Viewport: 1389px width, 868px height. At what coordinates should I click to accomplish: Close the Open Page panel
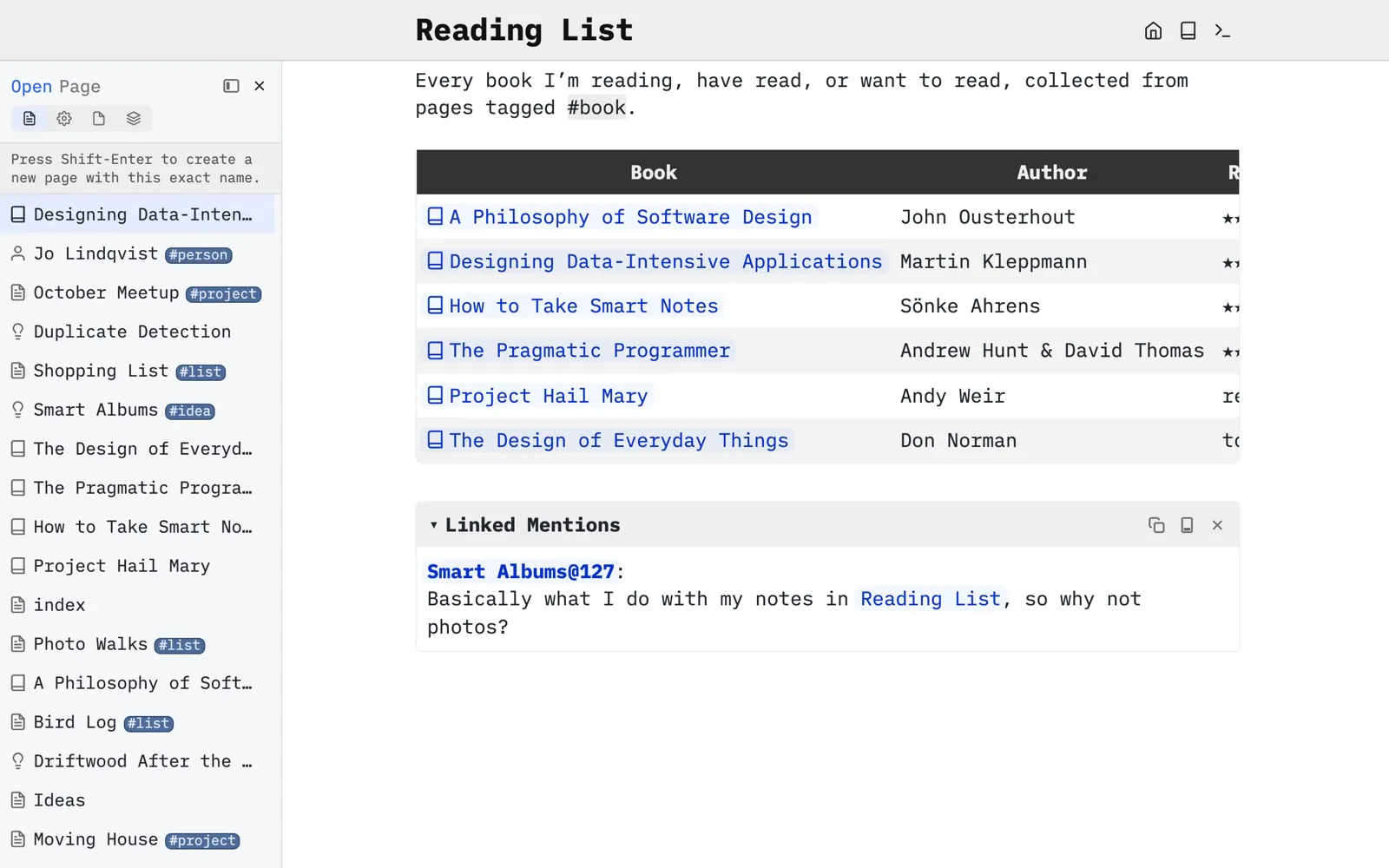click(260, 86)
